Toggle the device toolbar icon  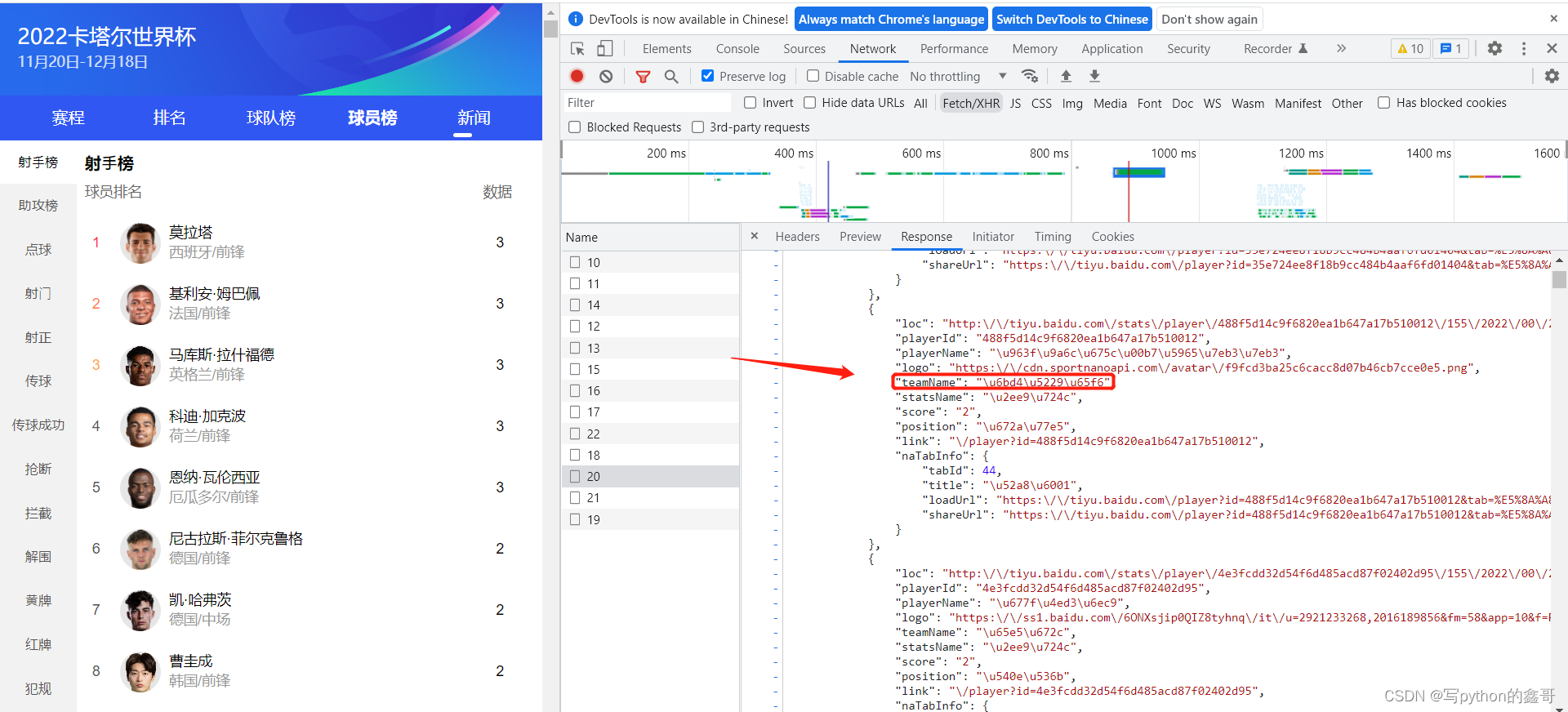pyautogui.click(x=604, y=49)
